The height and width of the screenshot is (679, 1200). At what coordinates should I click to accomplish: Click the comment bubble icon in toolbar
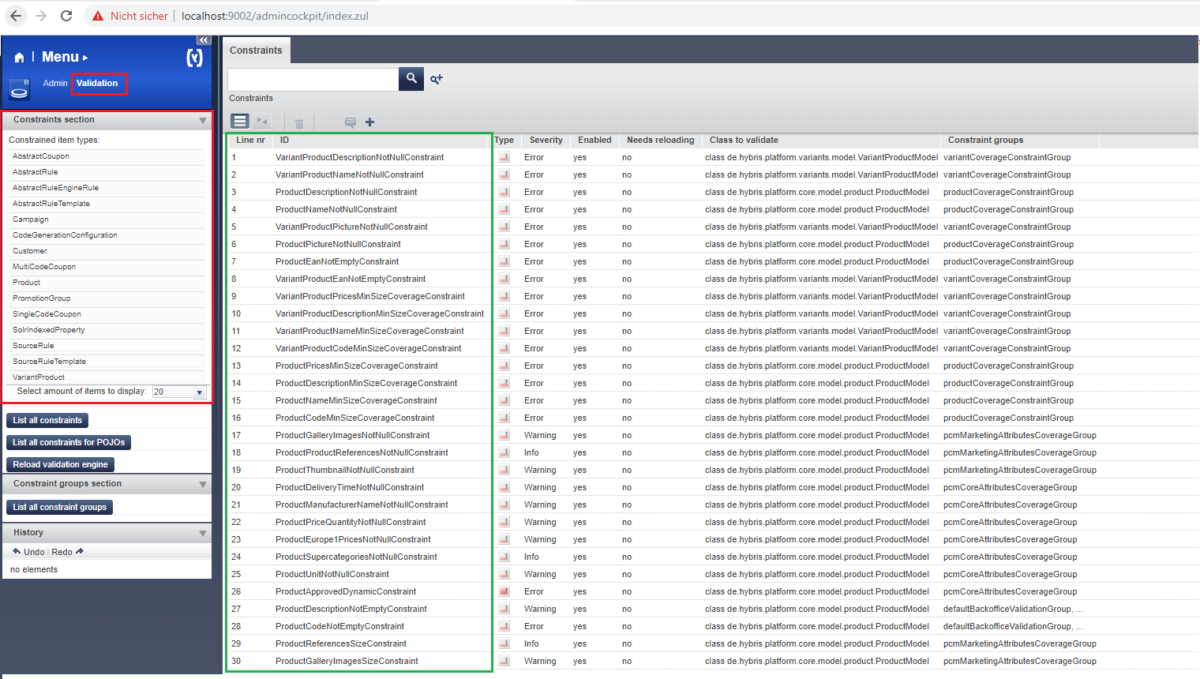click(x=350, y=123)
